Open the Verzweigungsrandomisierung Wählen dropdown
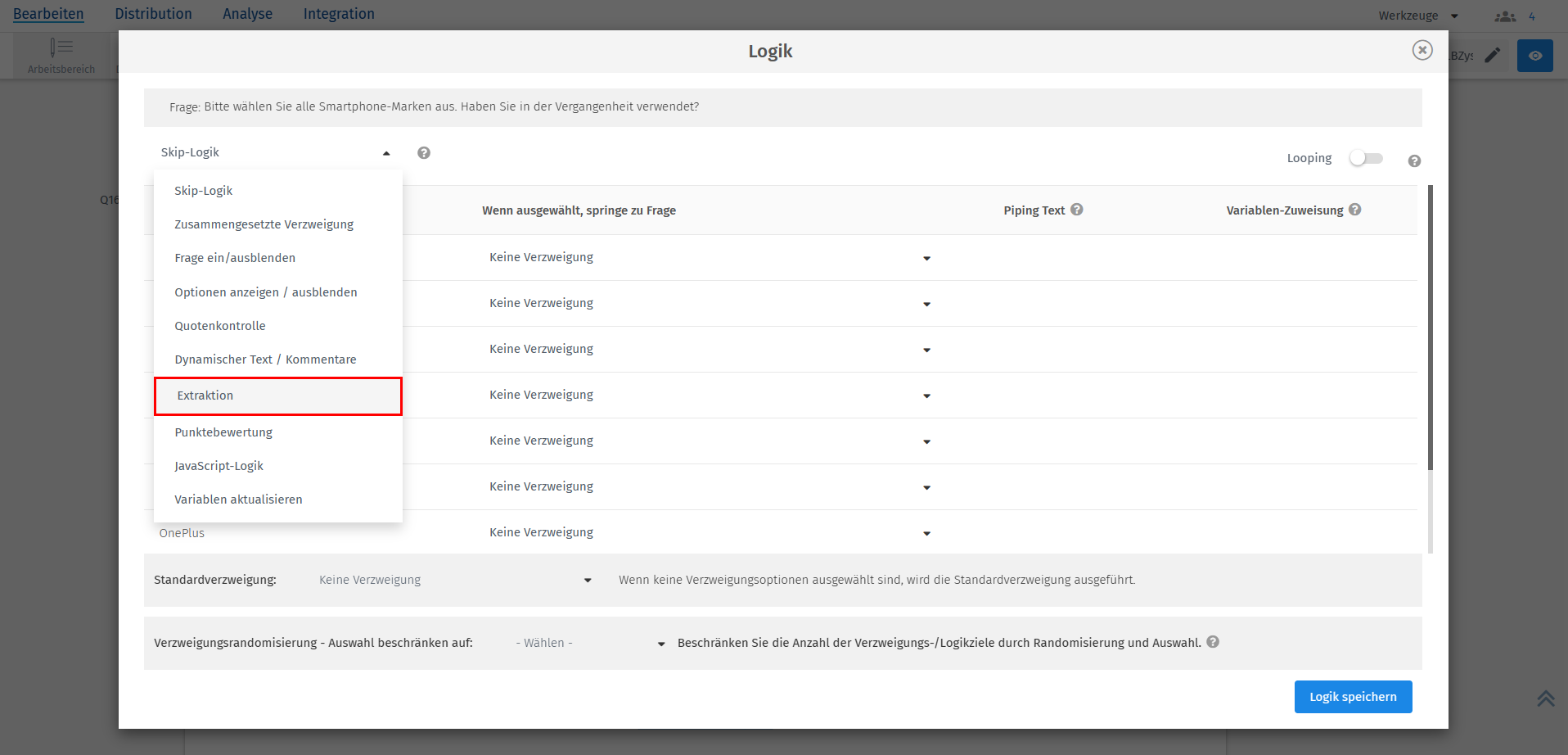Screen dimensions: 1568x755 click(589, 643)
